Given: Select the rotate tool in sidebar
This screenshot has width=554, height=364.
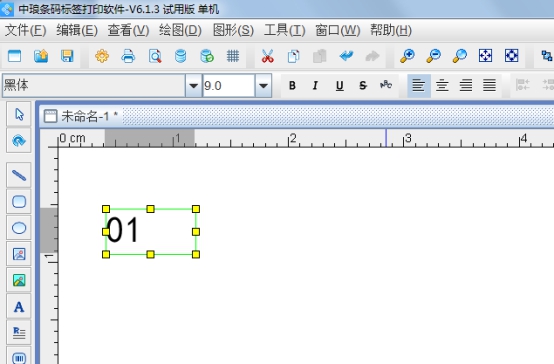Looking at the screenshot, I should click(x=19, y=141).
